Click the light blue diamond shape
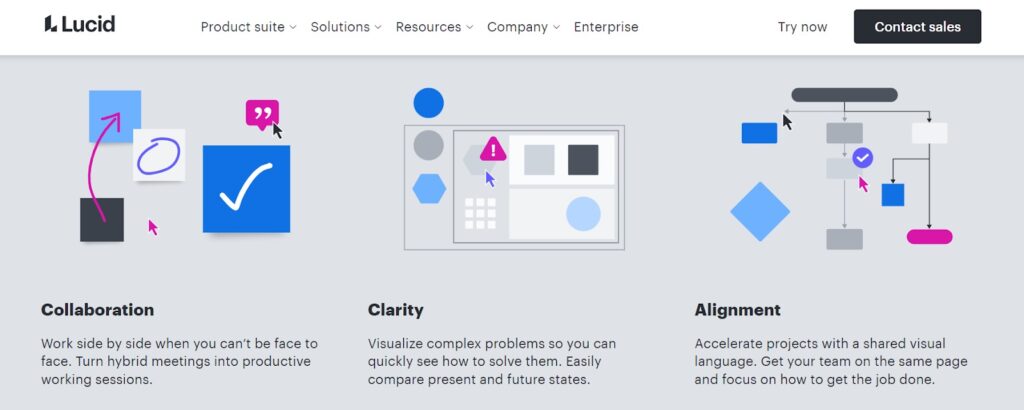 (x=760, y=212)
